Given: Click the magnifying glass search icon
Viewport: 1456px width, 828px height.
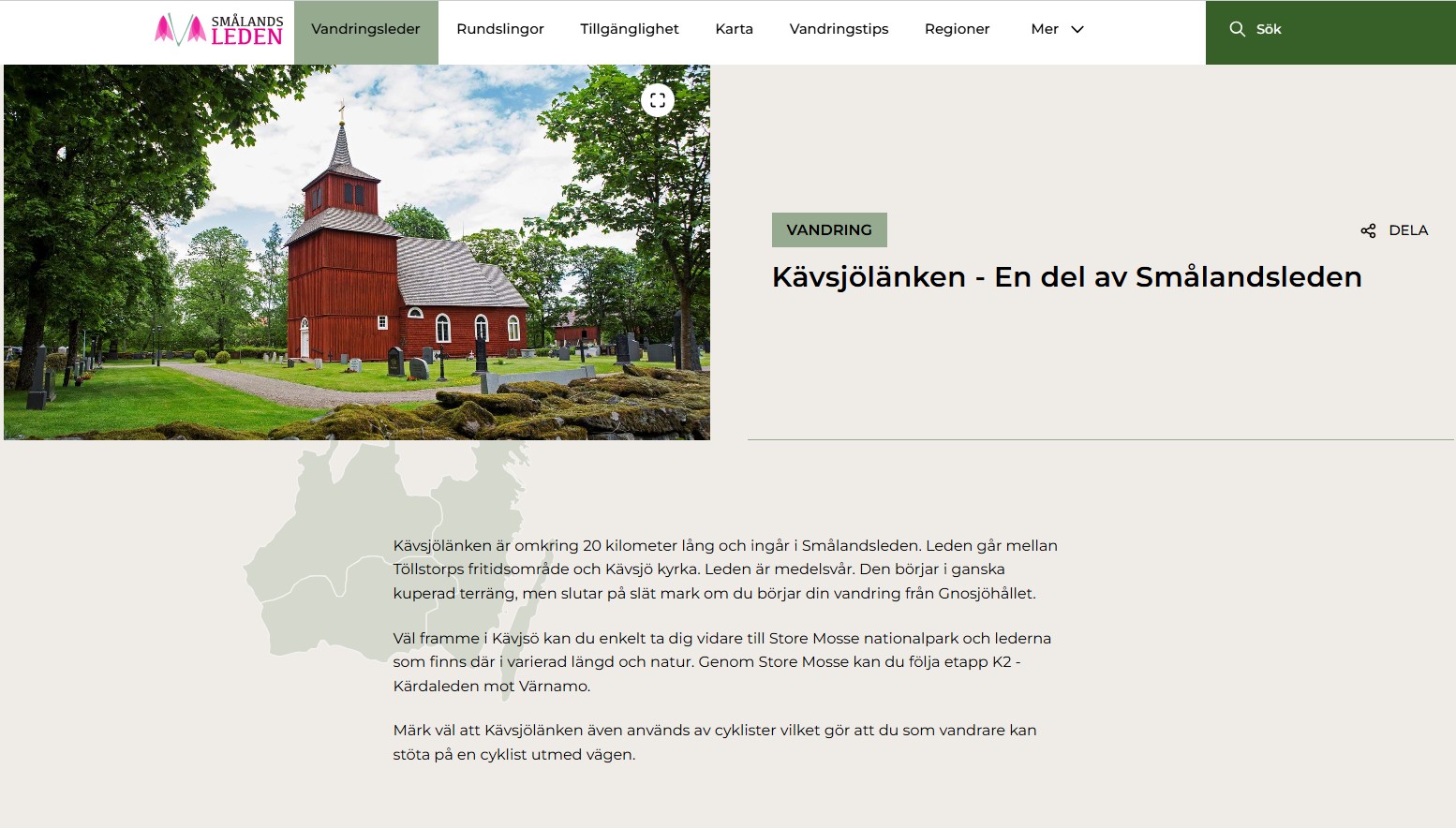Looking at the screenshot, I should (x=1237, y=29).
